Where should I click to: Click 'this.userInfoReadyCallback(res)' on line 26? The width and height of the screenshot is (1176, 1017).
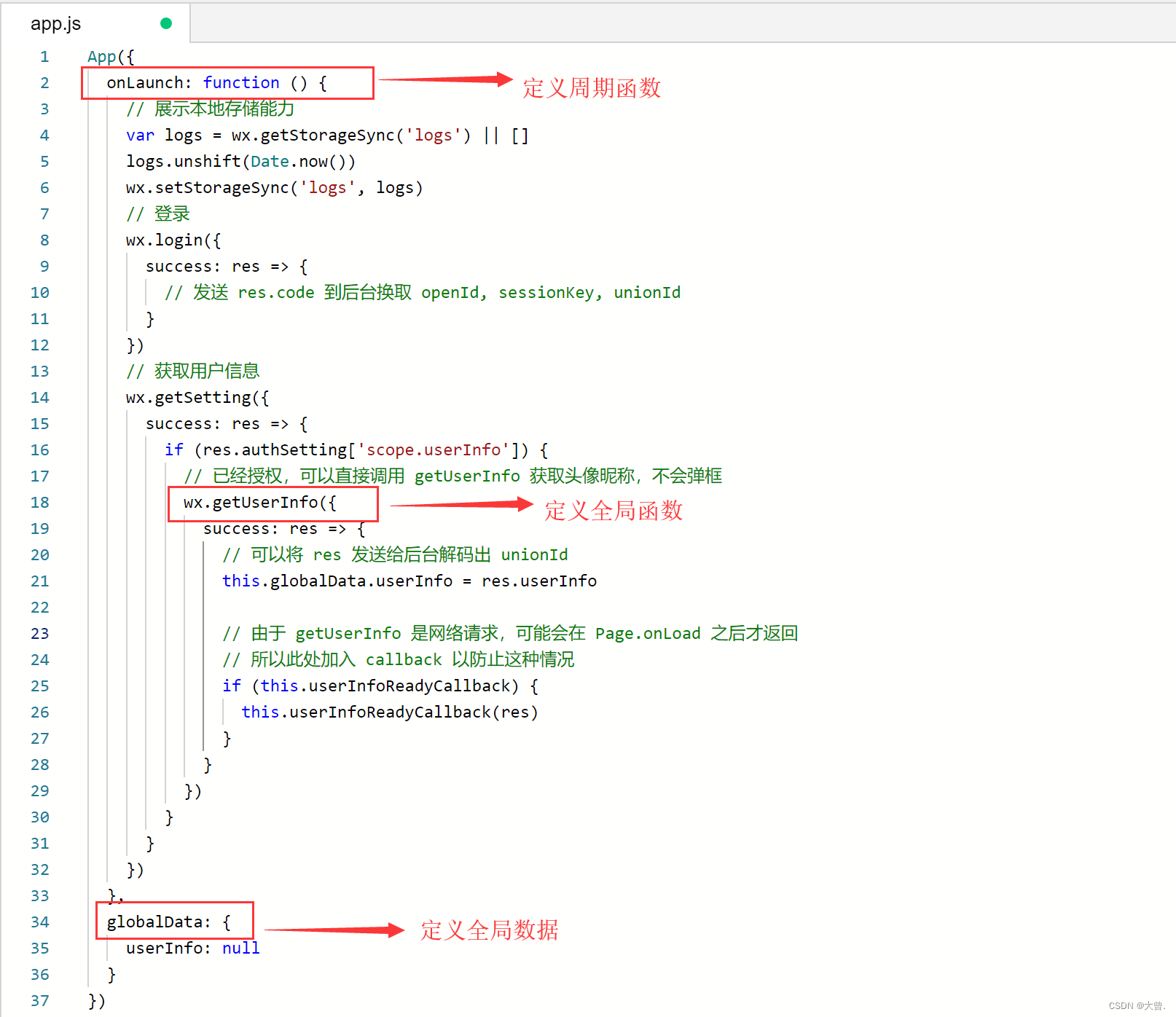tap(390, 712)
